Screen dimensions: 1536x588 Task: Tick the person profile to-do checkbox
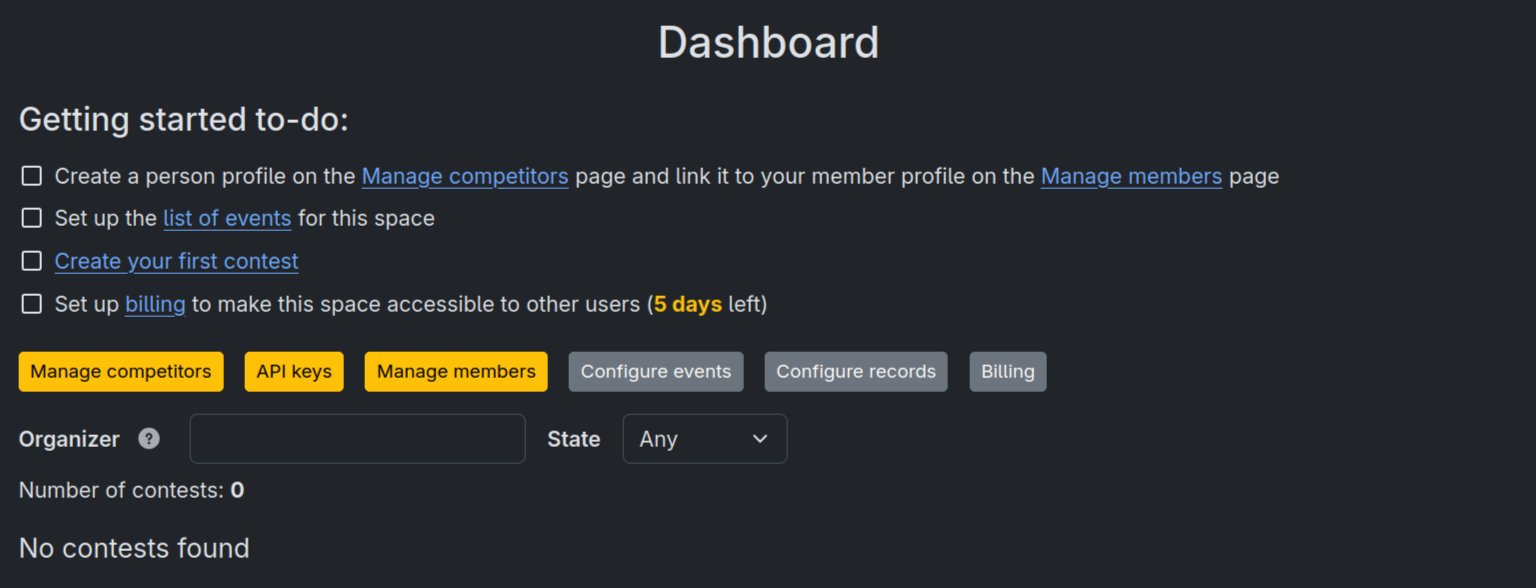[x=32, y=176]
